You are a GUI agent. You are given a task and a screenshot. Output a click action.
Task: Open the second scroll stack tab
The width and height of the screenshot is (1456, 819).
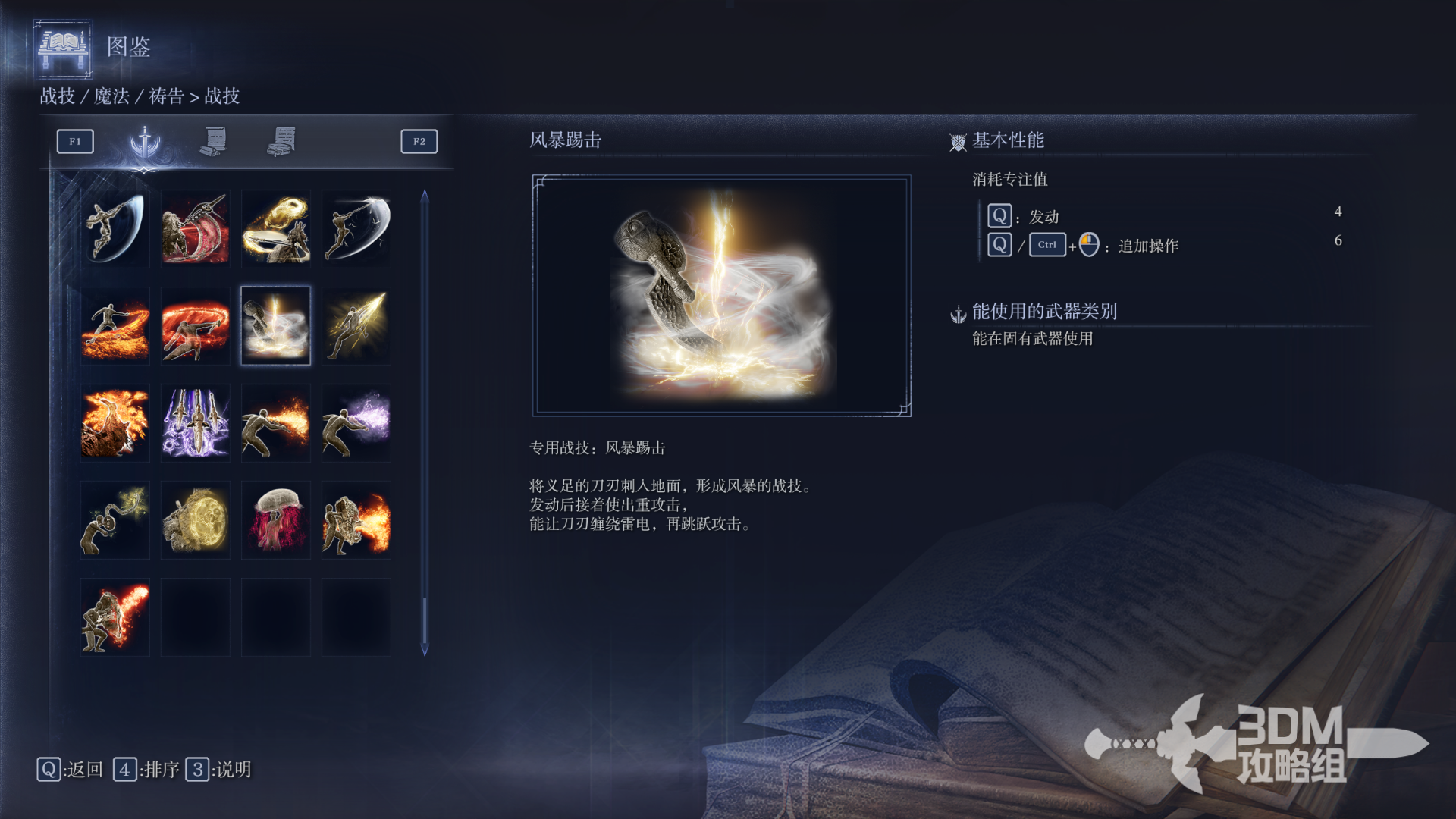pyautogui.click(x=282, y=141)
